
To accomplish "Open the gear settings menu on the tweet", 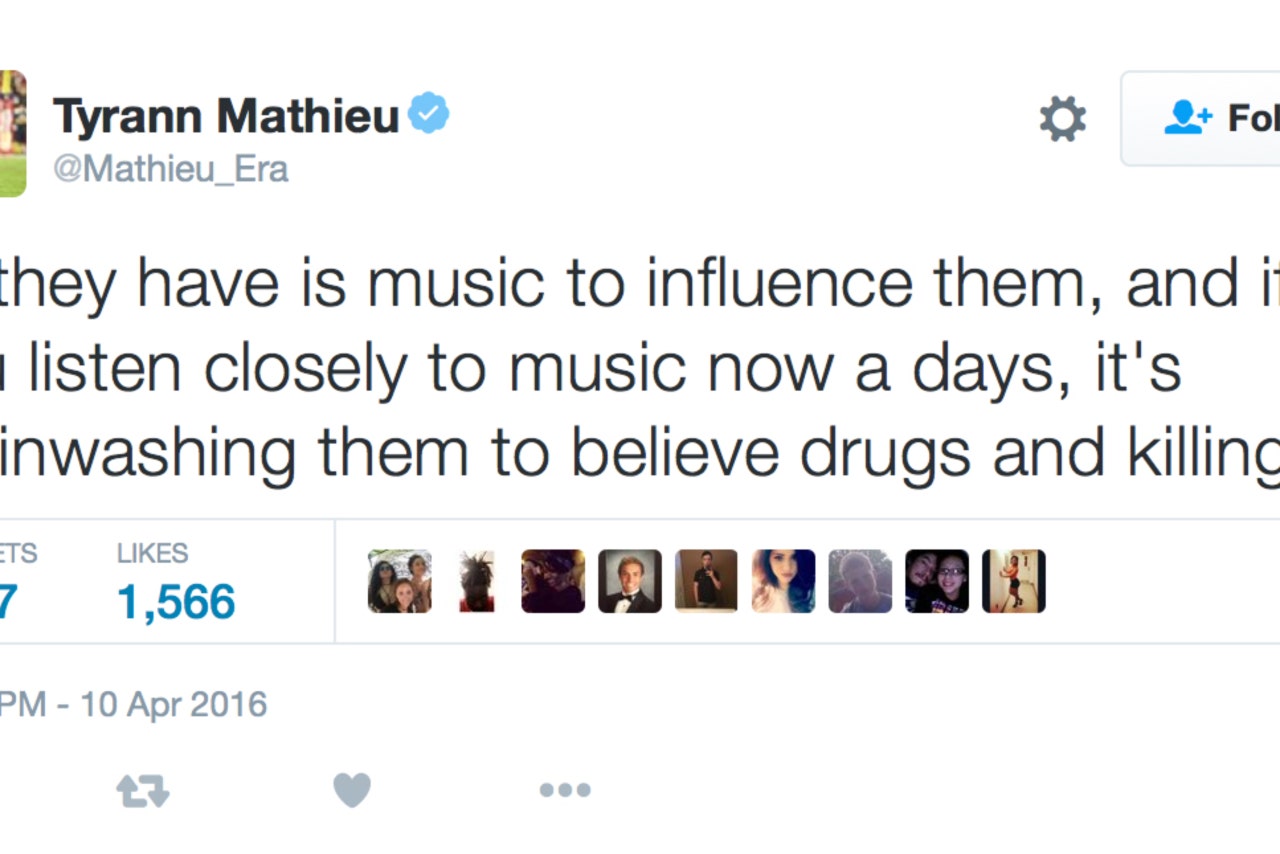I will click(1062, 119).
